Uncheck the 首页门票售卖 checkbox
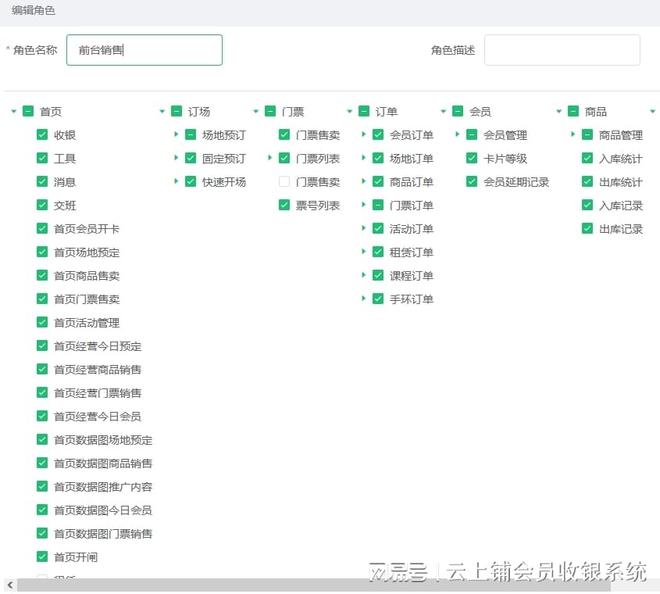This screenshot has width=660, height=594. [x=42, y=299]
